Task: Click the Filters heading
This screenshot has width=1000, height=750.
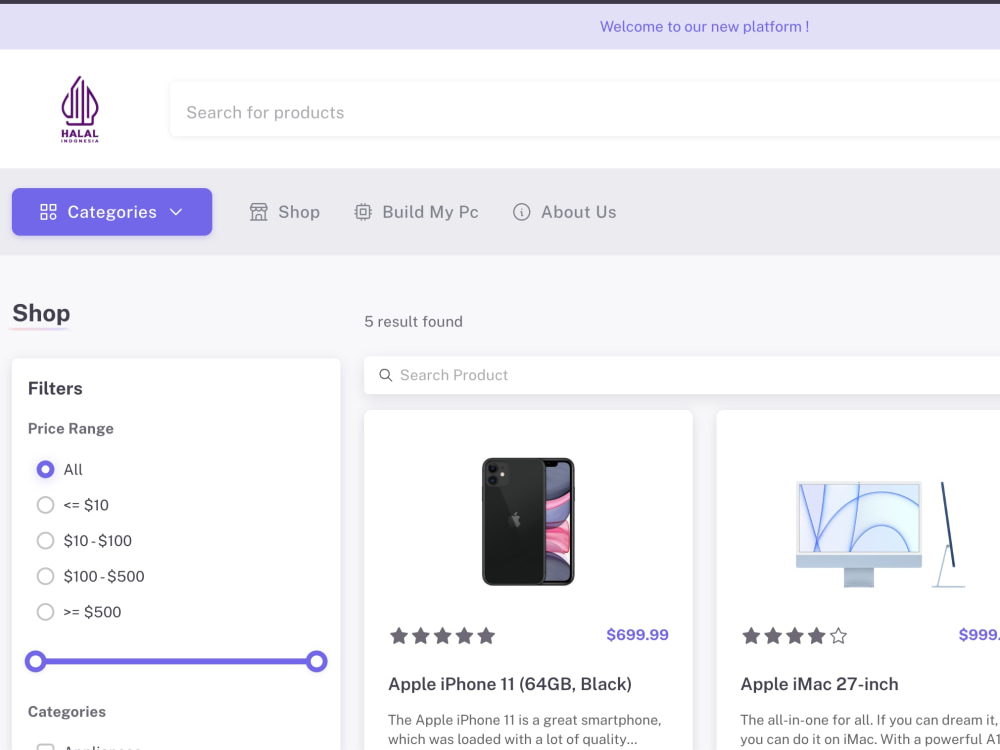Action: point(55,388)
